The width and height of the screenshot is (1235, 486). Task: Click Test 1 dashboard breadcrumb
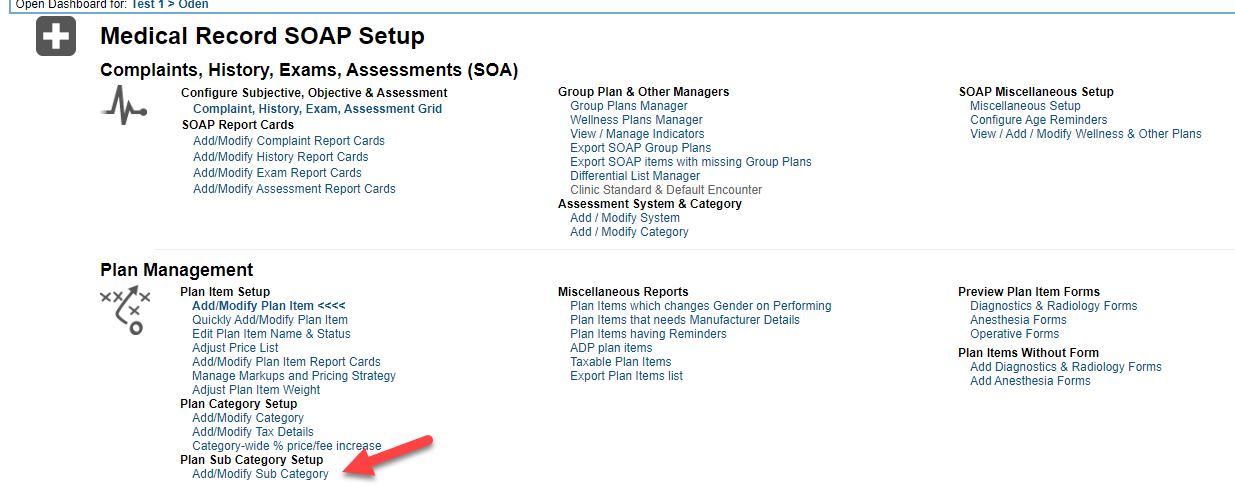click(x=147, y=4)
